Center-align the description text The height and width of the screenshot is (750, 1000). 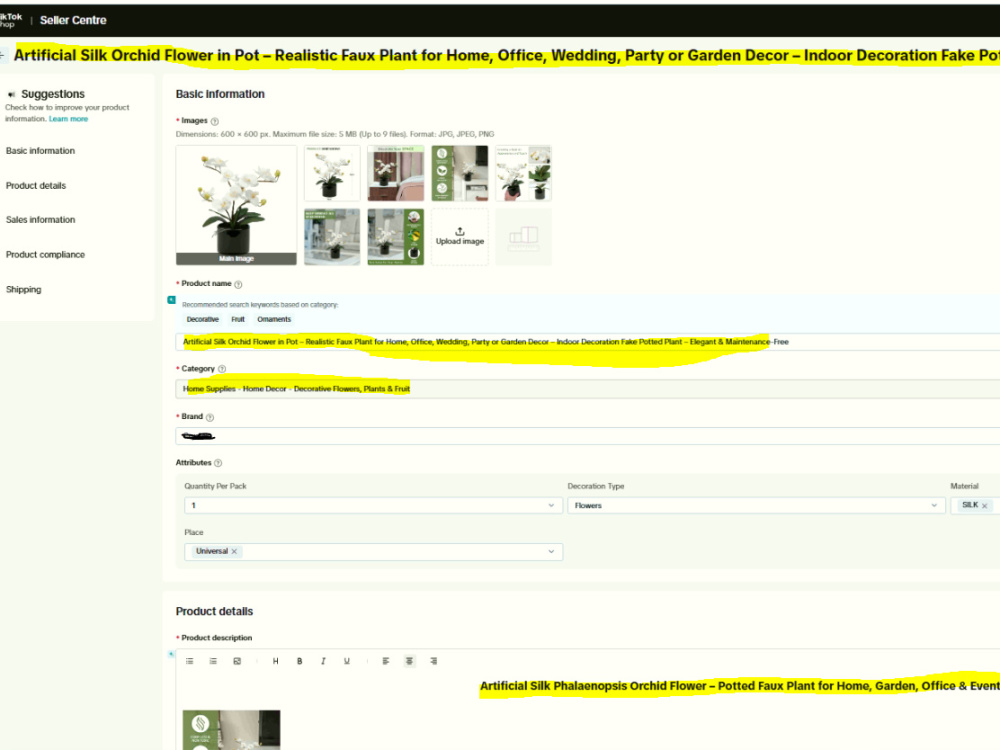409,661
